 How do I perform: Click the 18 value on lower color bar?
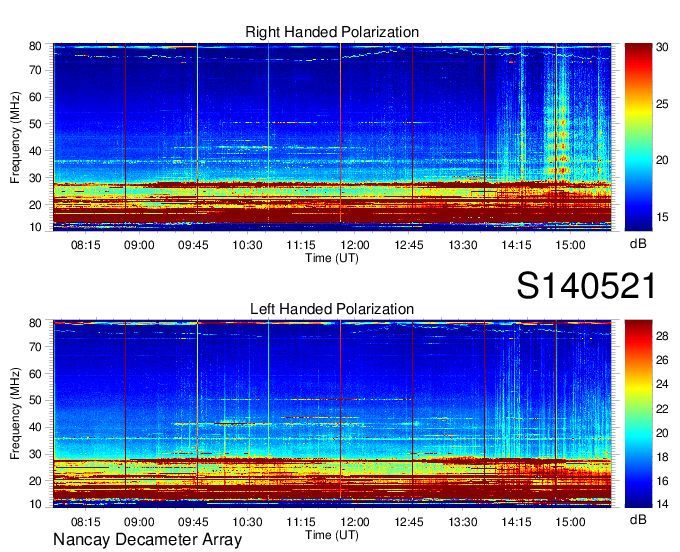(662, 457)
